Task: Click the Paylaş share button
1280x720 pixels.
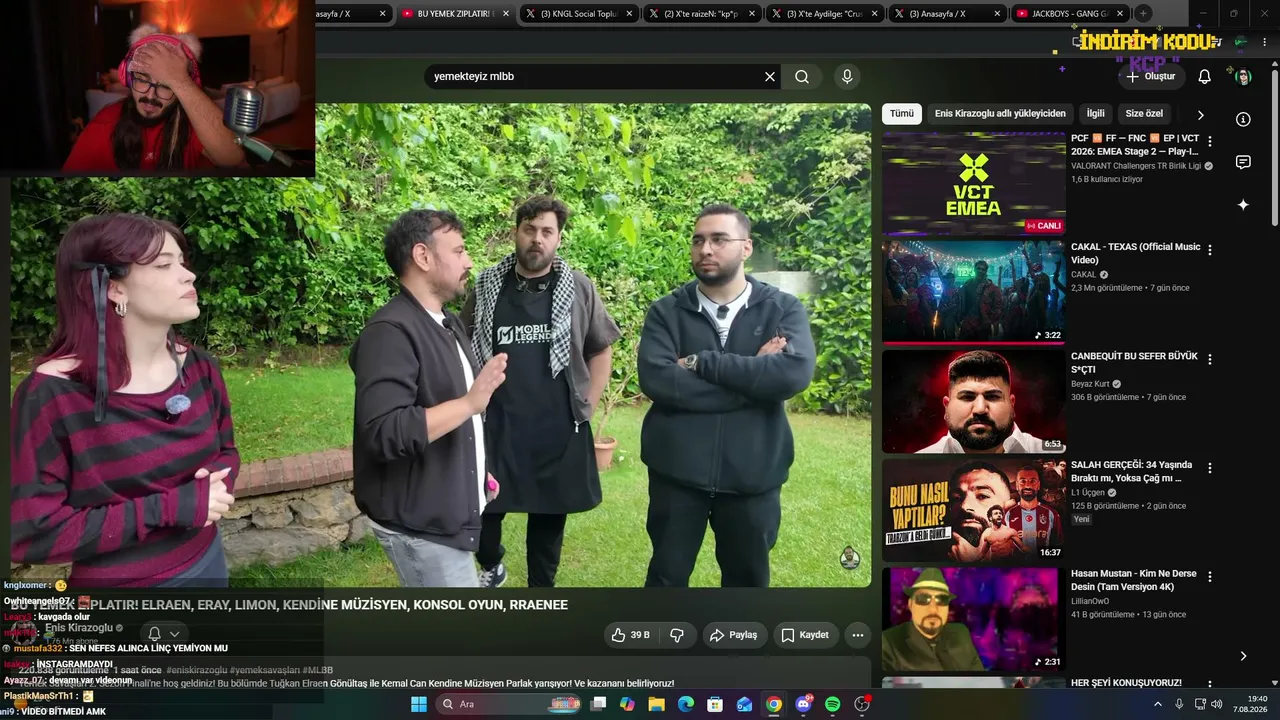Action: click(x=733, y=635)
